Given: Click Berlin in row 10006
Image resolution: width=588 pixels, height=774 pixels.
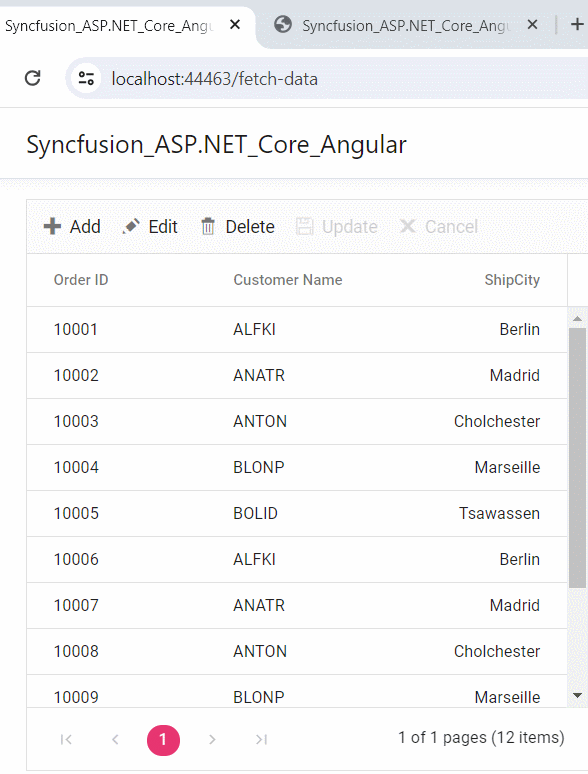Looking at the screenshot, I should pos(519,559).
